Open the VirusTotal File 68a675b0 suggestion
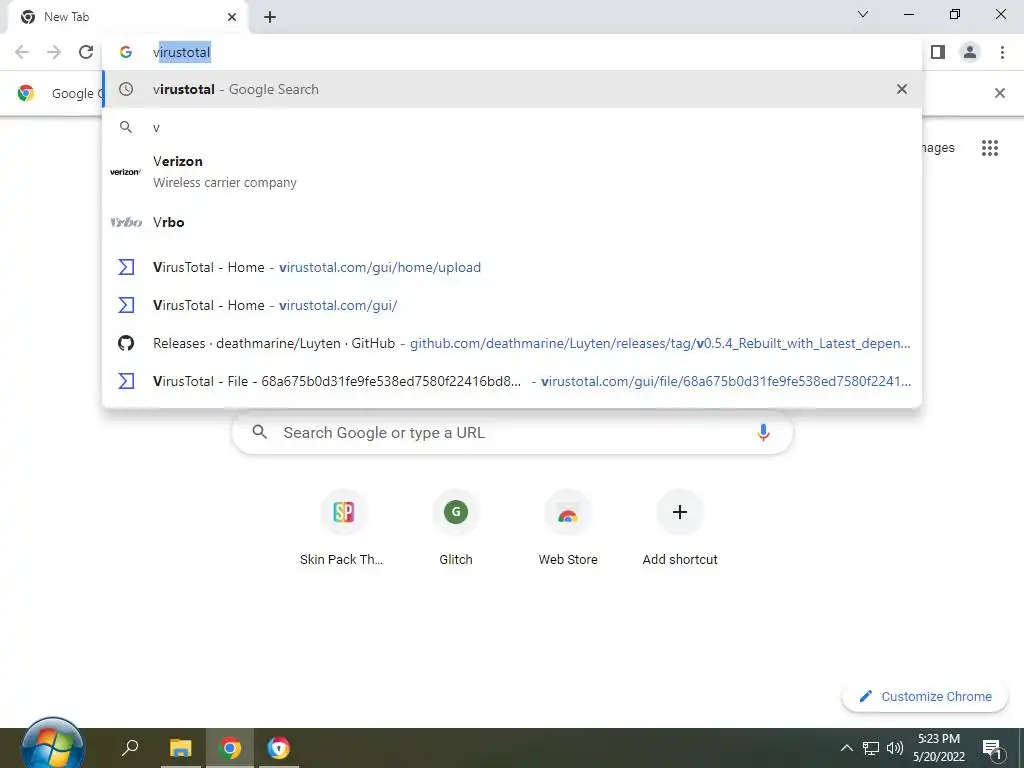The image size is (1024, 768). pyautogui.click(x=512, y=381)
